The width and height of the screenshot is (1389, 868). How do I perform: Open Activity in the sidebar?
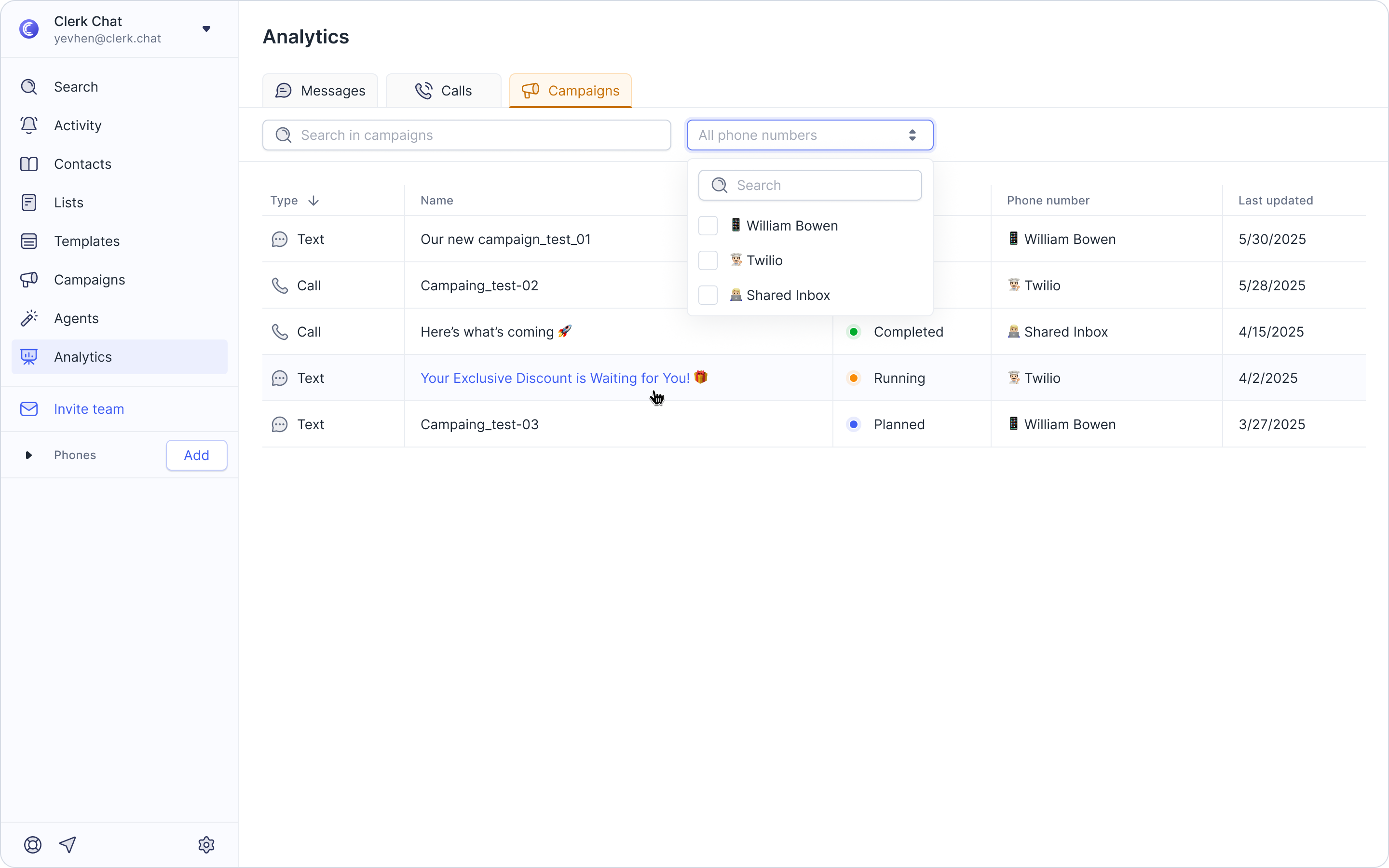[x=120, y=125]
